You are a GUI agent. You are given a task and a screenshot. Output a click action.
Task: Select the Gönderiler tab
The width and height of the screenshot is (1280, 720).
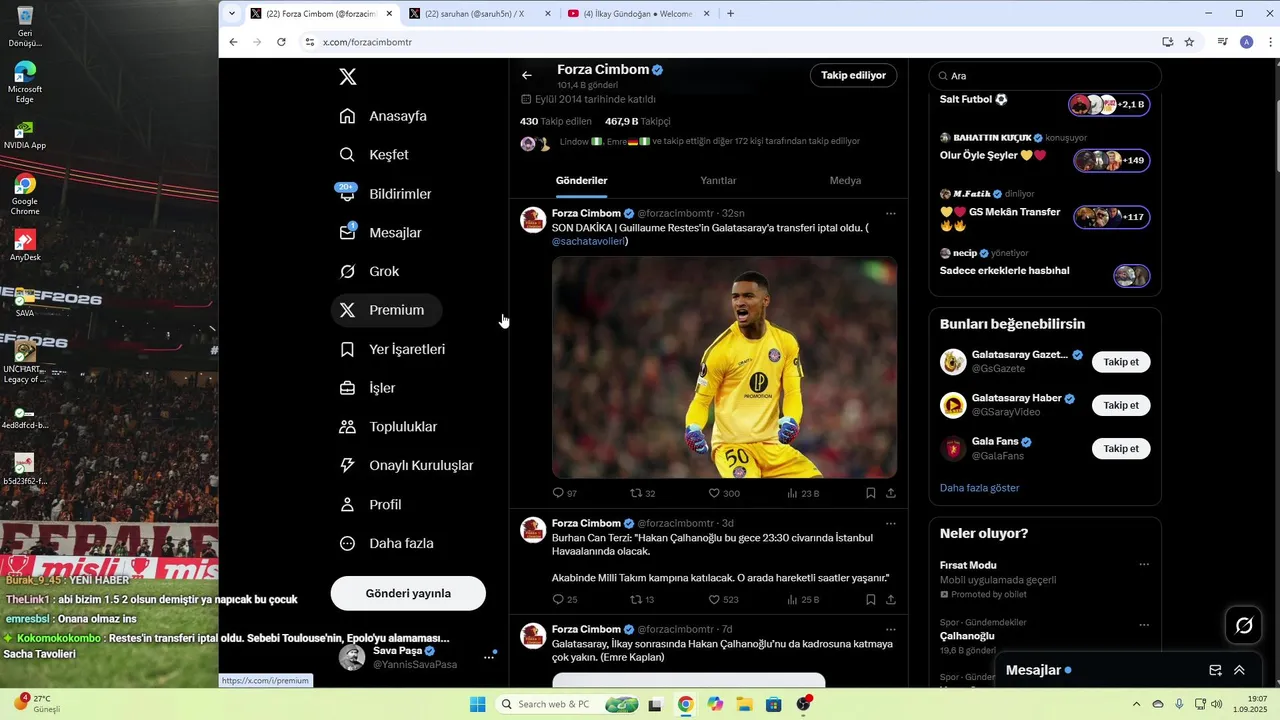(x=581, y=181)
